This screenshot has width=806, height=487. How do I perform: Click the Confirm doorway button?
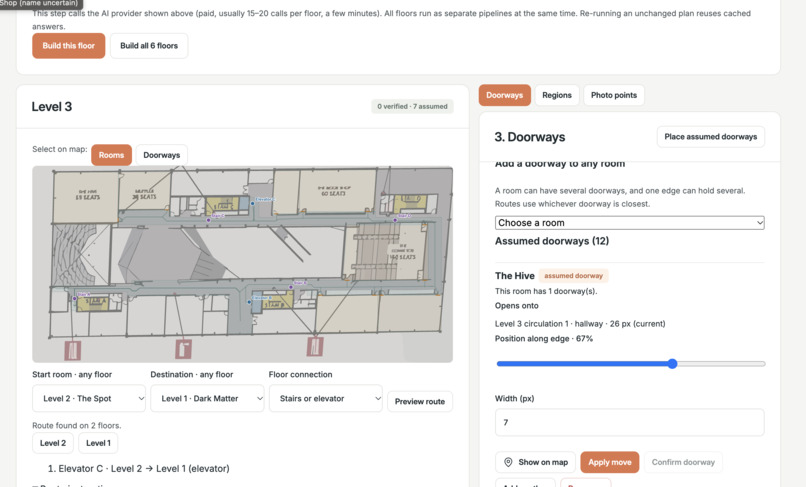coord(683,462)
